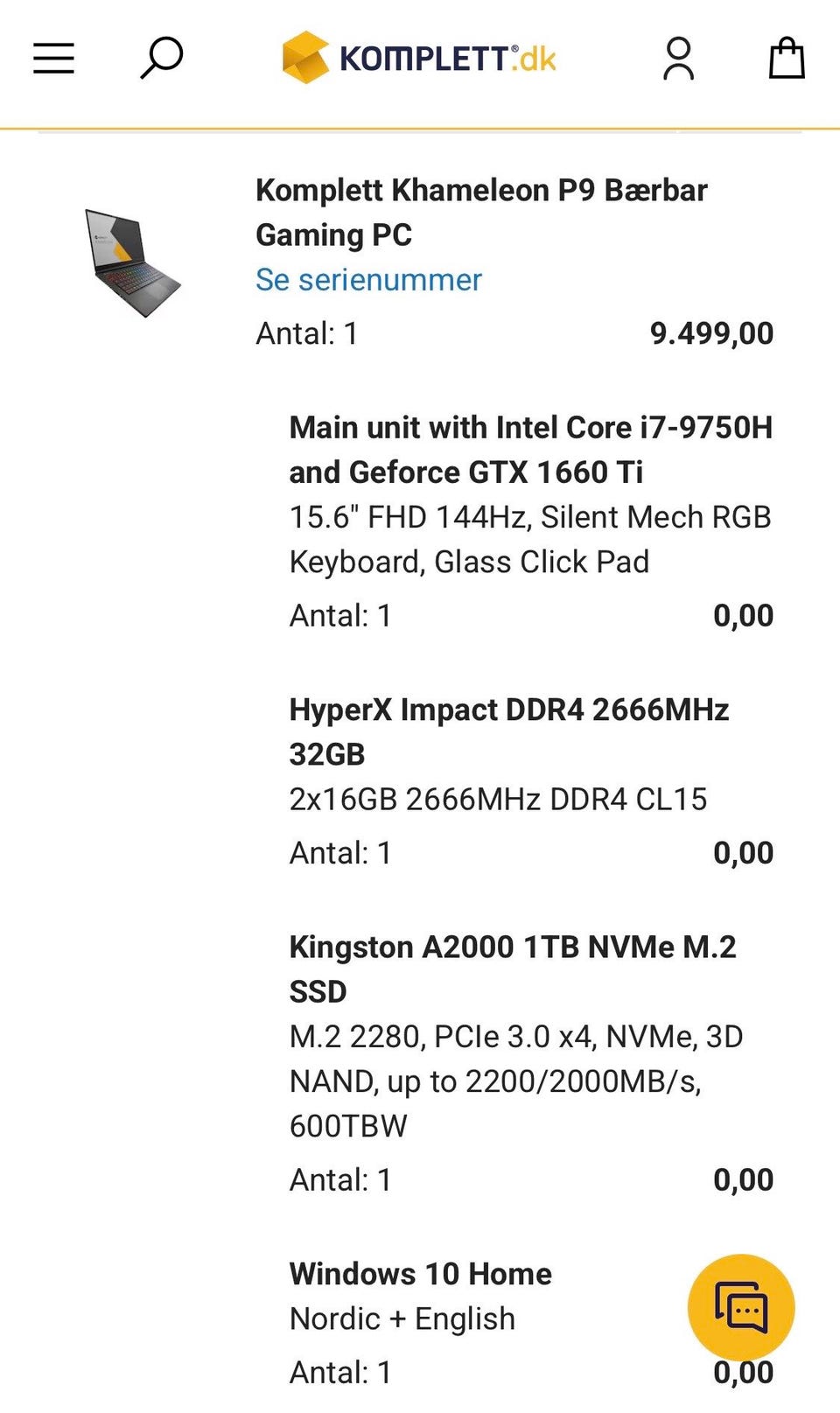Click the Khameleon laptop thumbnail image
Image resolution: width=840 pixels, height=1413 pixels.
point(132,262)
